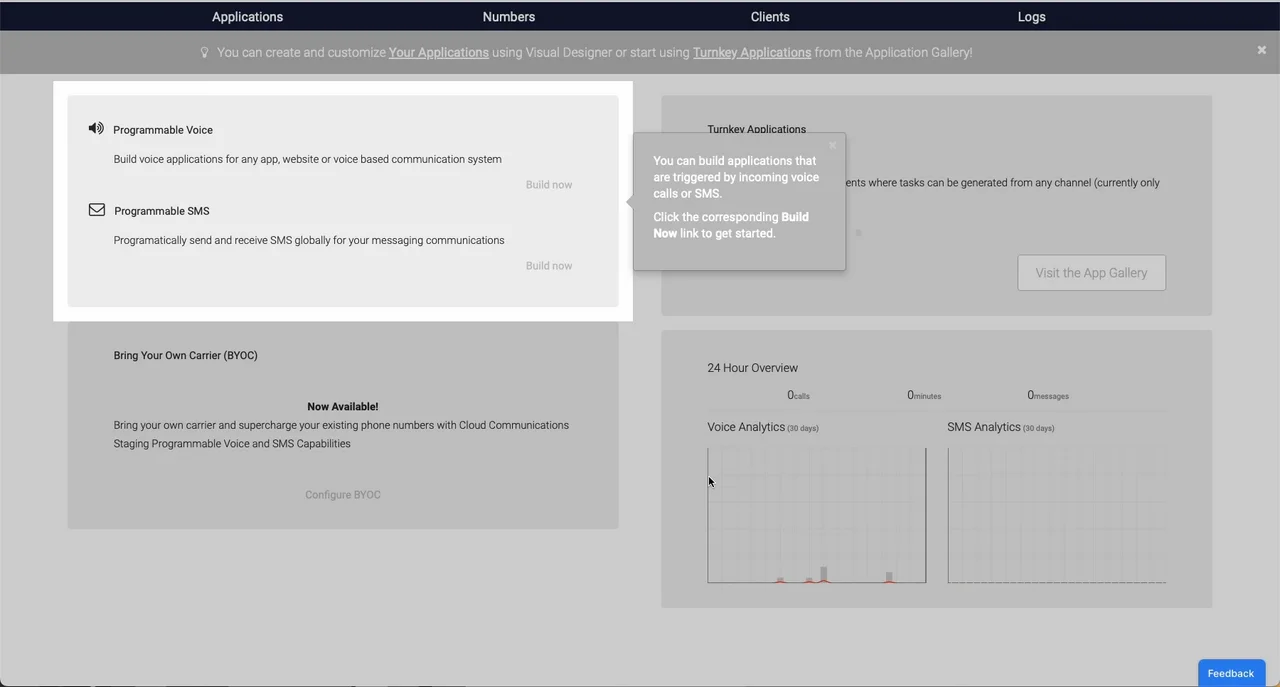
Task: Close the Build Now tooltip popup
Action: coord(832,146)
